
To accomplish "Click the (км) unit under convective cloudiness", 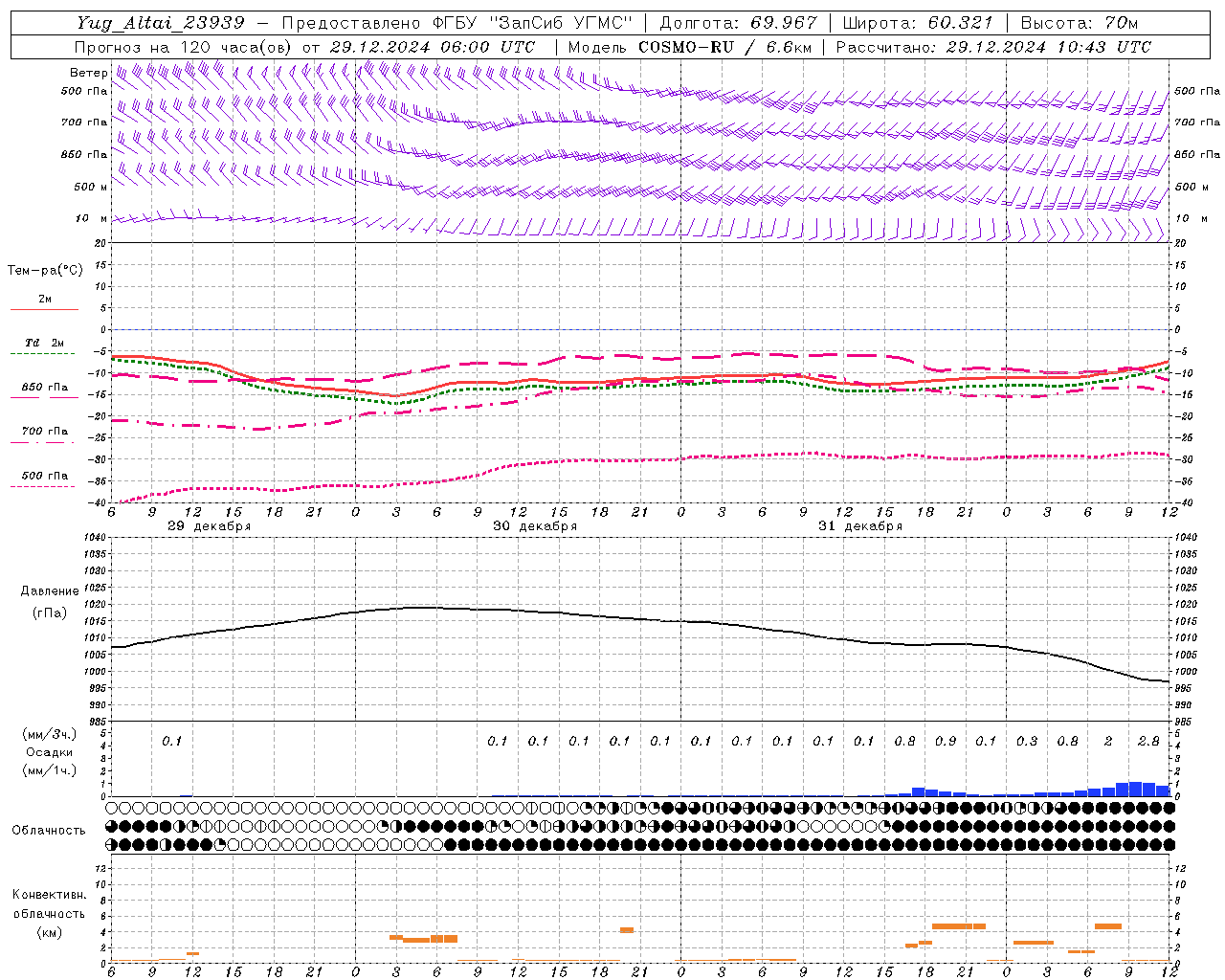I will pos(49,932).
